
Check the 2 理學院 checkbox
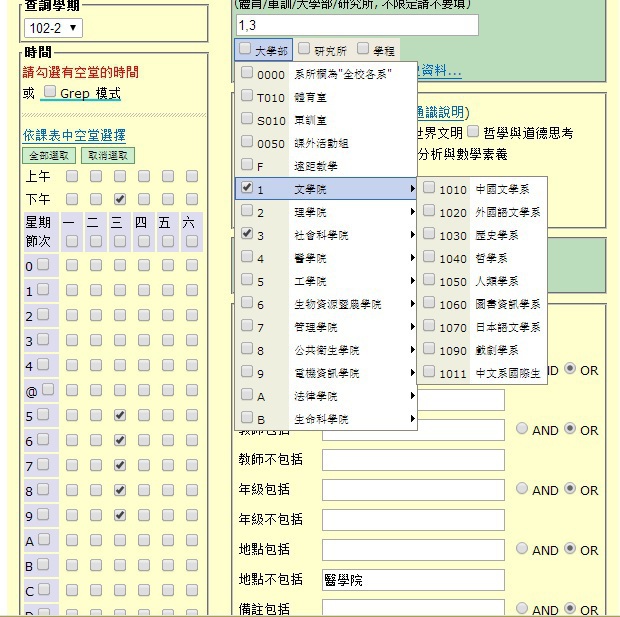247,210
